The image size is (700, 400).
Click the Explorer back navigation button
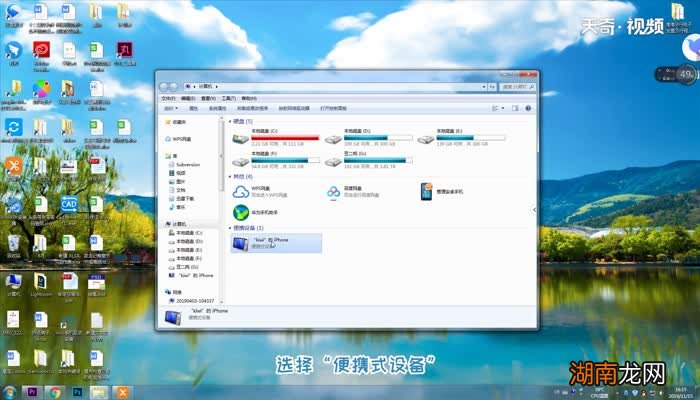click(x=163, y=87)
